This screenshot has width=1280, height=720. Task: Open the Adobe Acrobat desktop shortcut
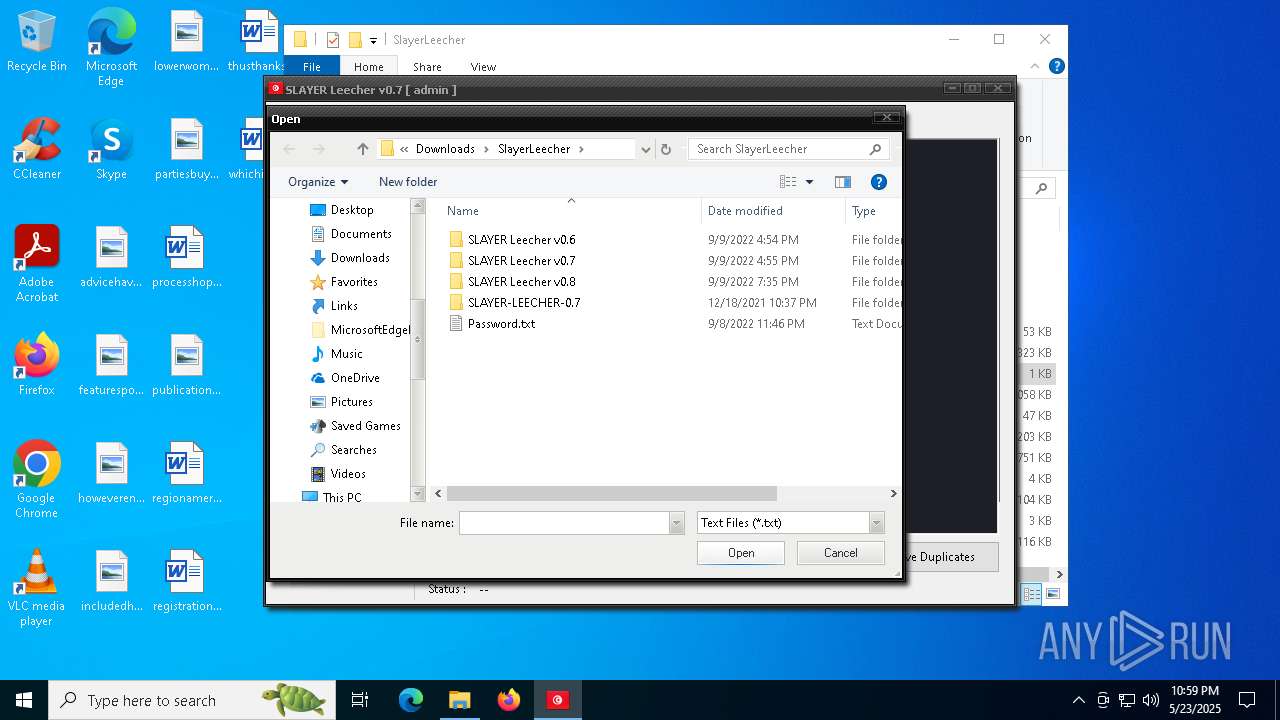pos(37,264)
